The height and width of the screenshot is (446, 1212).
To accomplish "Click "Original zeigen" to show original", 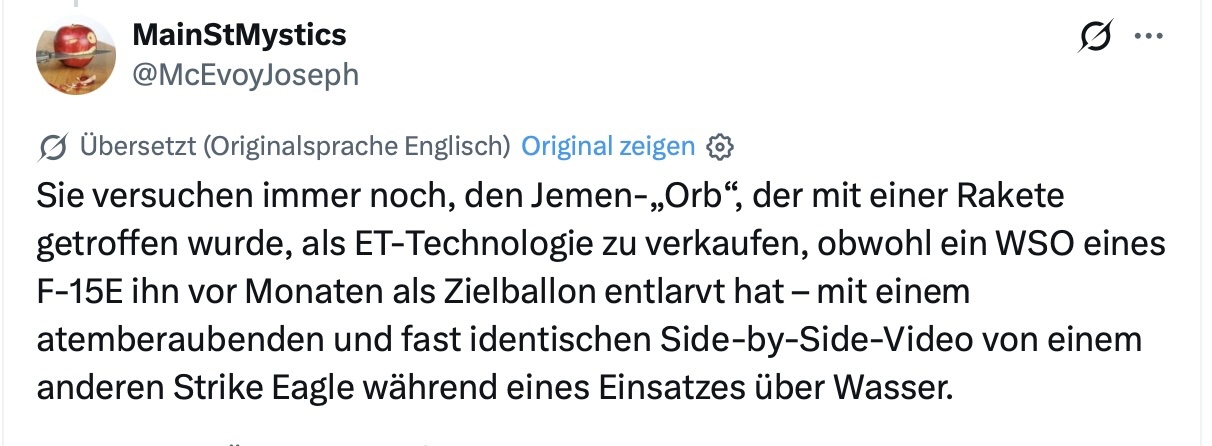I will (608, 146).
